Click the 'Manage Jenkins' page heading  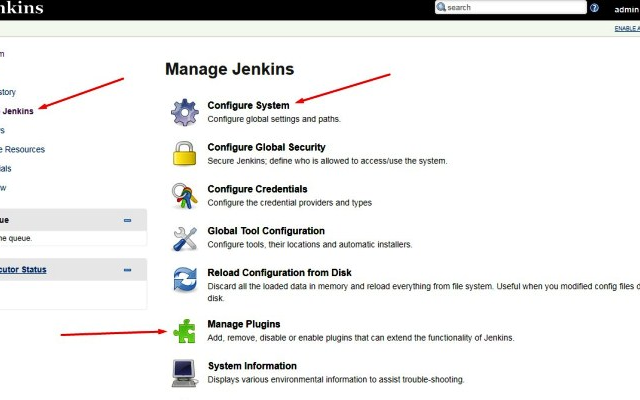click(229, 69)
